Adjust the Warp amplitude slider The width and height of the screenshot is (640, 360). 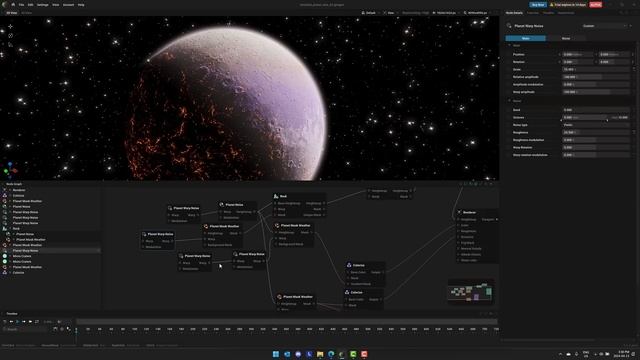596,92
